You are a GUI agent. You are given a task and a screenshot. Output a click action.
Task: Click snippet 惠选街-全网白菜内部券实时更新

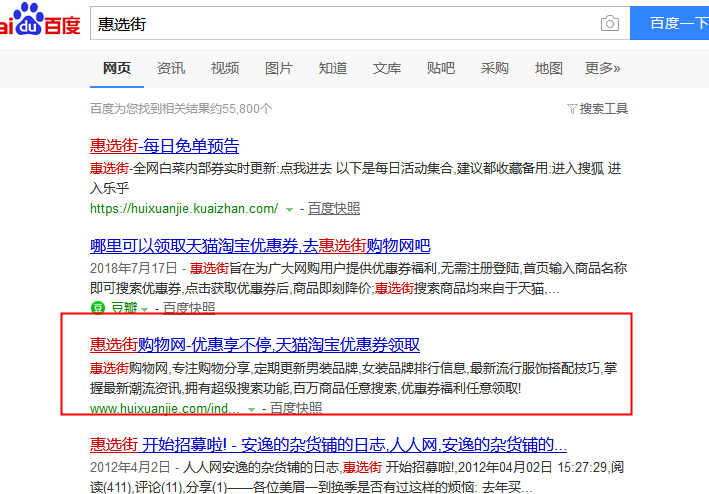pyautogui.click(x=355, y=178)
